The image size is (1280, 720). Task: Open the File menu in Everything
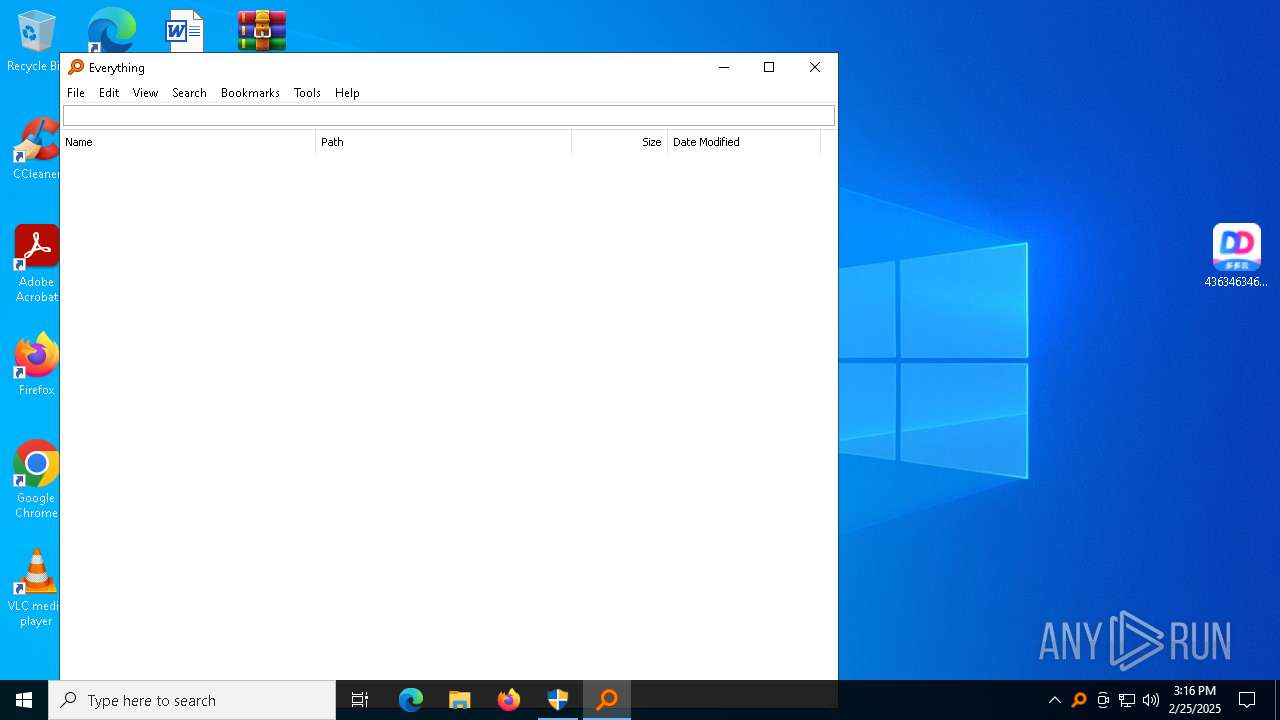(76, 93)
